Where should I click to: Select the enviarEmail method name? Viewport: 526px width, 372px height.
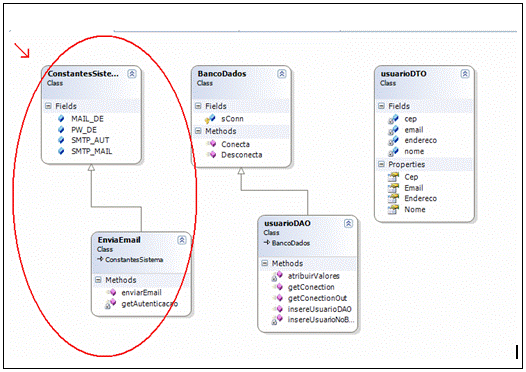pyautogui.click(x=141, y=293)
